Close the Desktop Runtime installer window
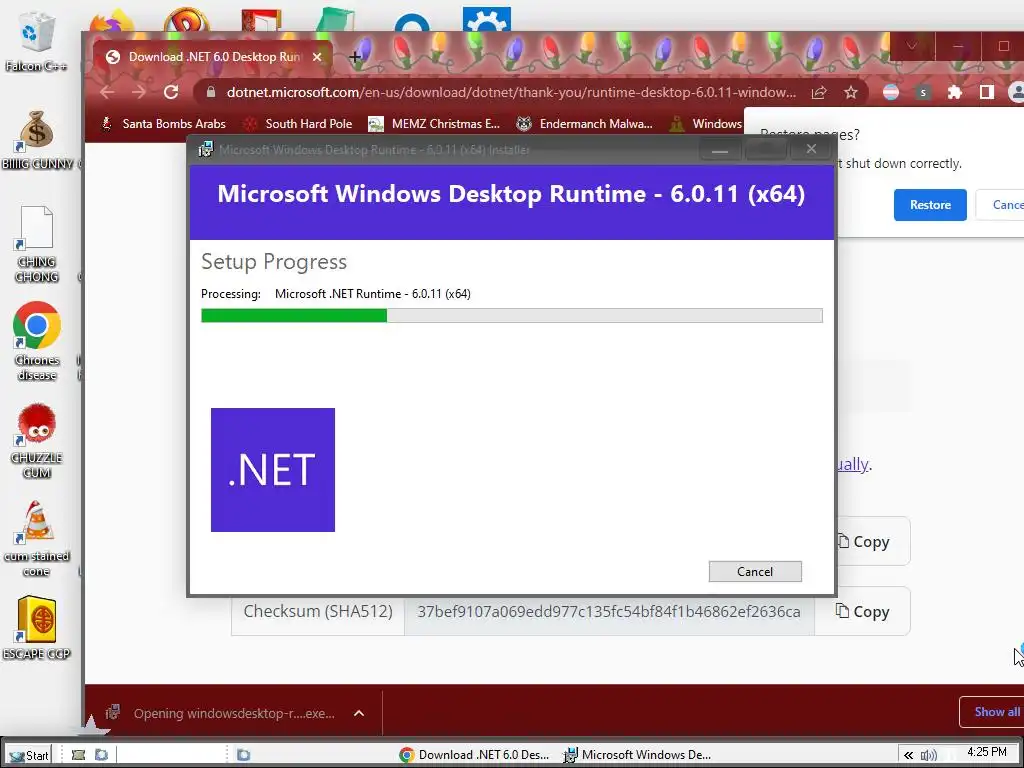The image size is (1024, 768). click(x=811, y=149)
